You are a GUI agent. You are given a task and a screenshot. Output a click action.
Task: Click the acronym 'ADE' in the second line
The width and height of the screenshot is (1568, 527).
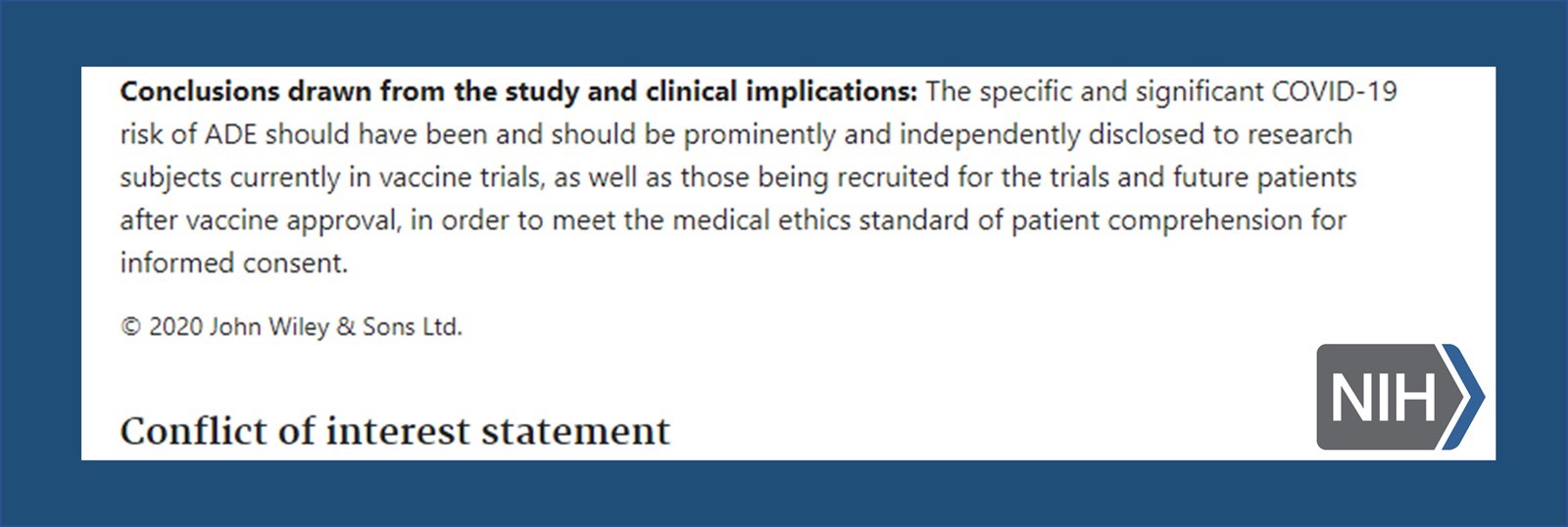coord(230,134)
